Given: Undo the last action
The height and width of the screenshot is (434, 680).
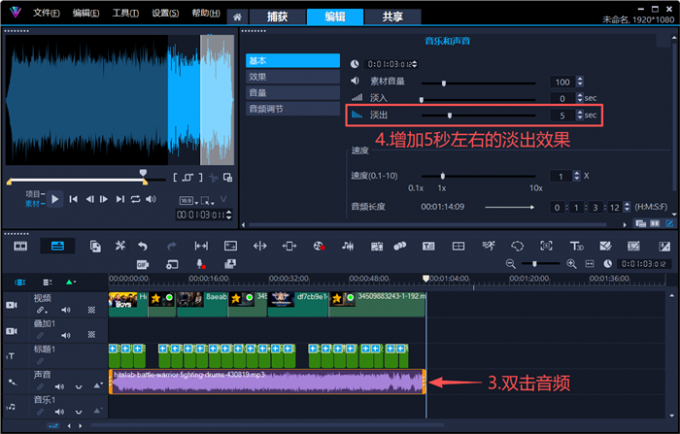Looking at the screenshot, I should (x=143, y=246).
